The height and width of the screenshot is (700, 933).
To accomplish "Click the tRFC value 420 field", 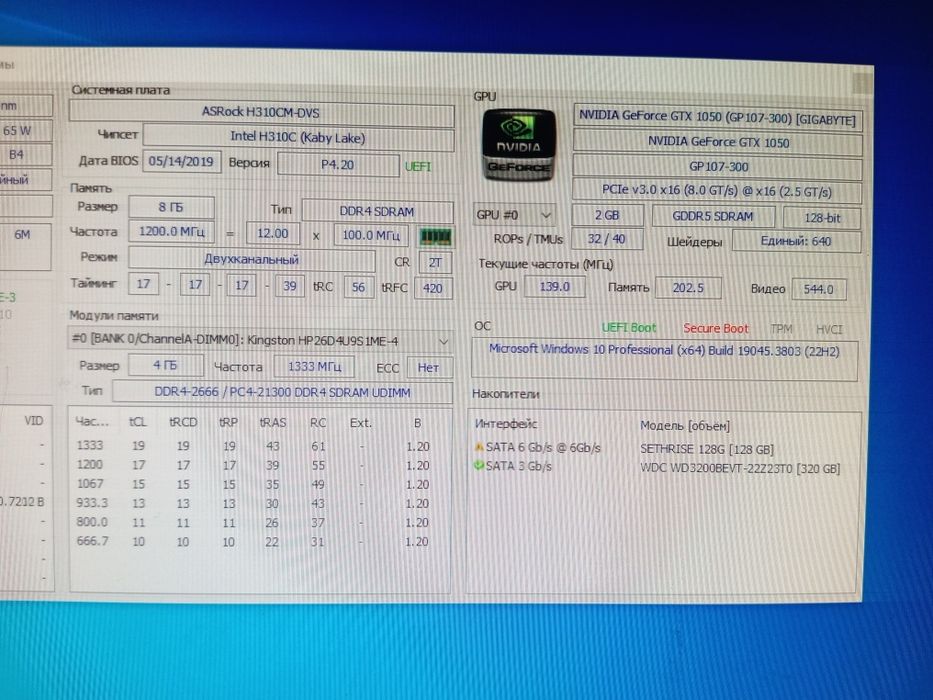I will tap(433, 288).
